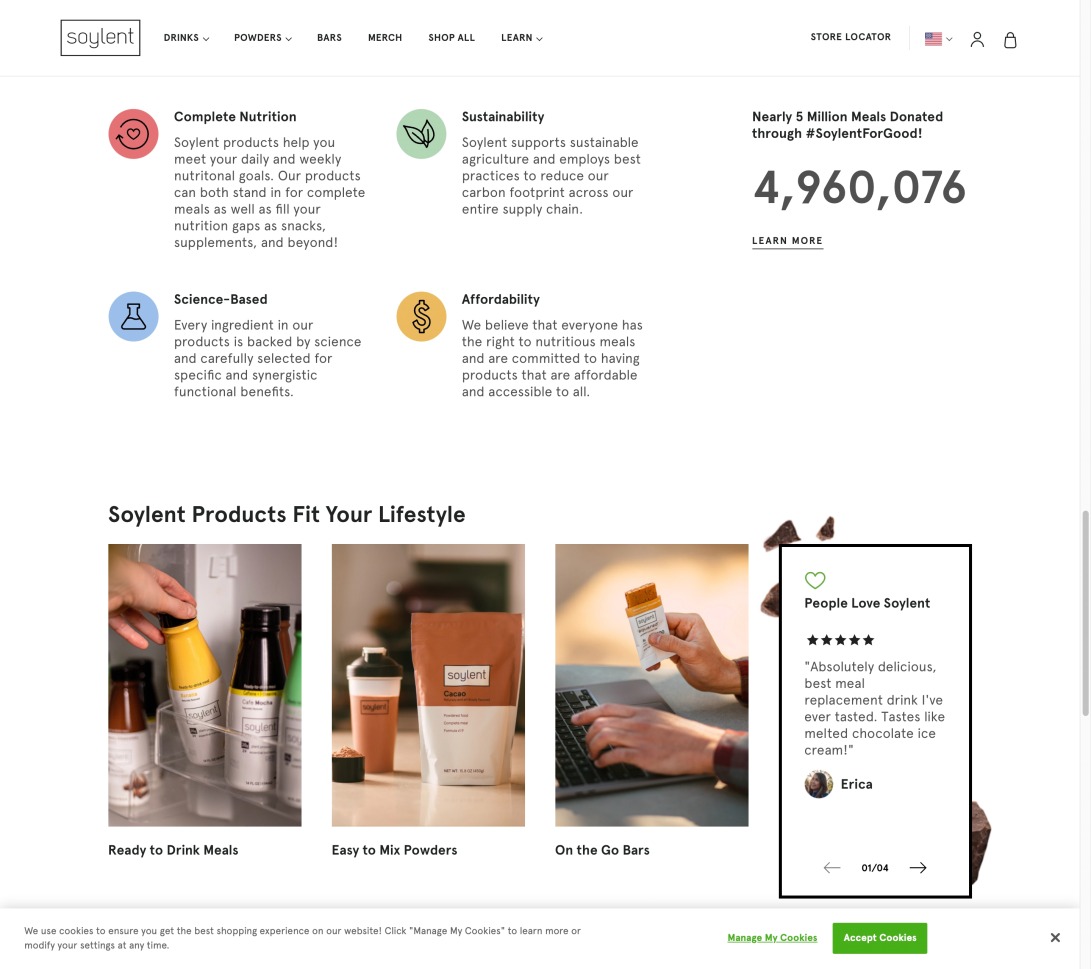Go to next review with right arrow

[918, 867]
